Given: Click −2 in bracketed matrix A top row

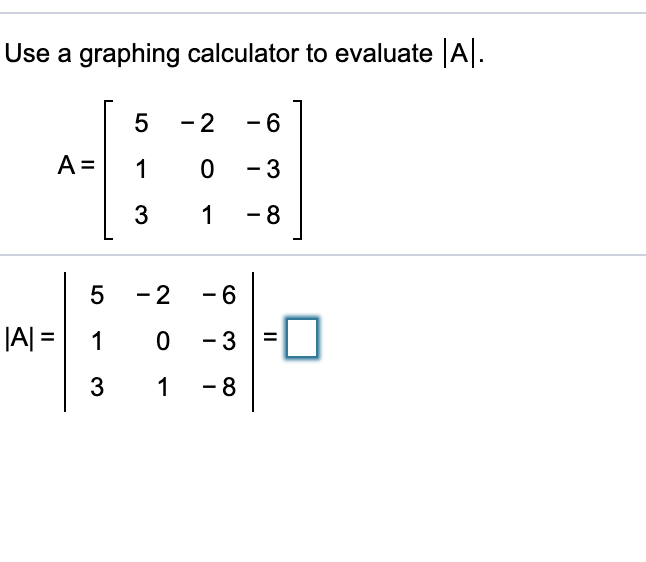Looking at the screenshot, I should [x=197, y=123].
